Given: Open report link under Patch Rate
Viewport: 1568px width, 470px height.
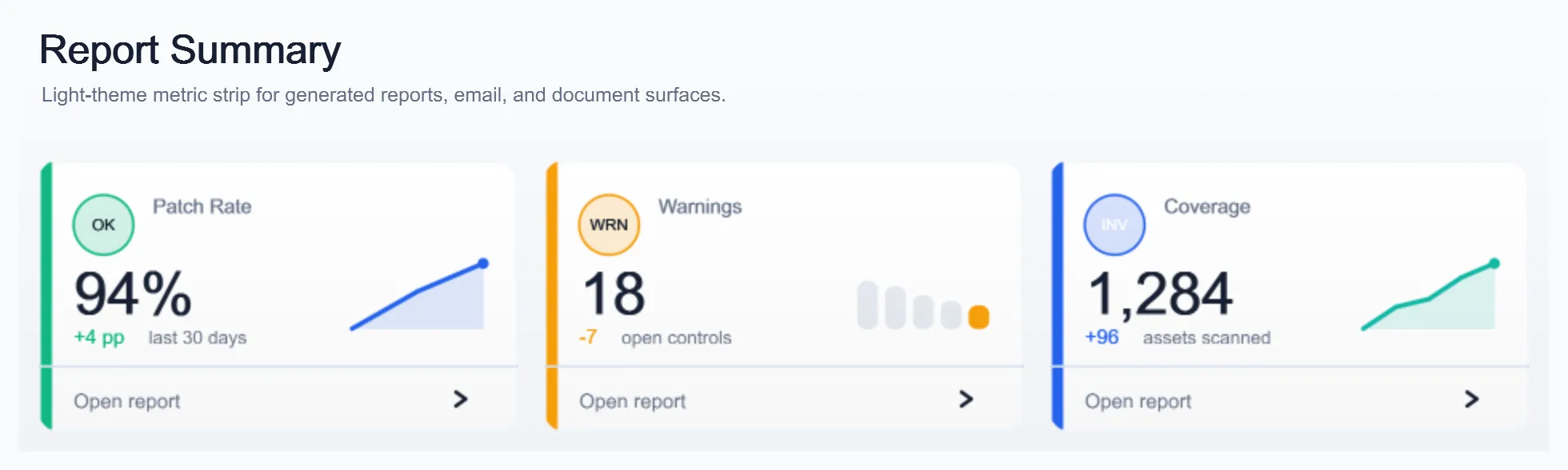Looking at the screenshot, I should click(126, 401).
